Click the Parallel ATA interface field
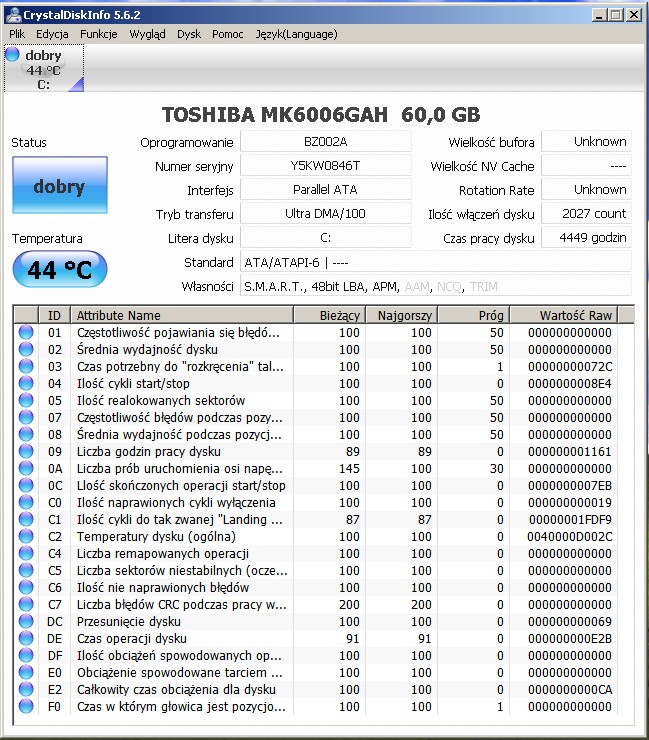The height and width of the screenshot is (740, 649). click(x=326, y=190)
